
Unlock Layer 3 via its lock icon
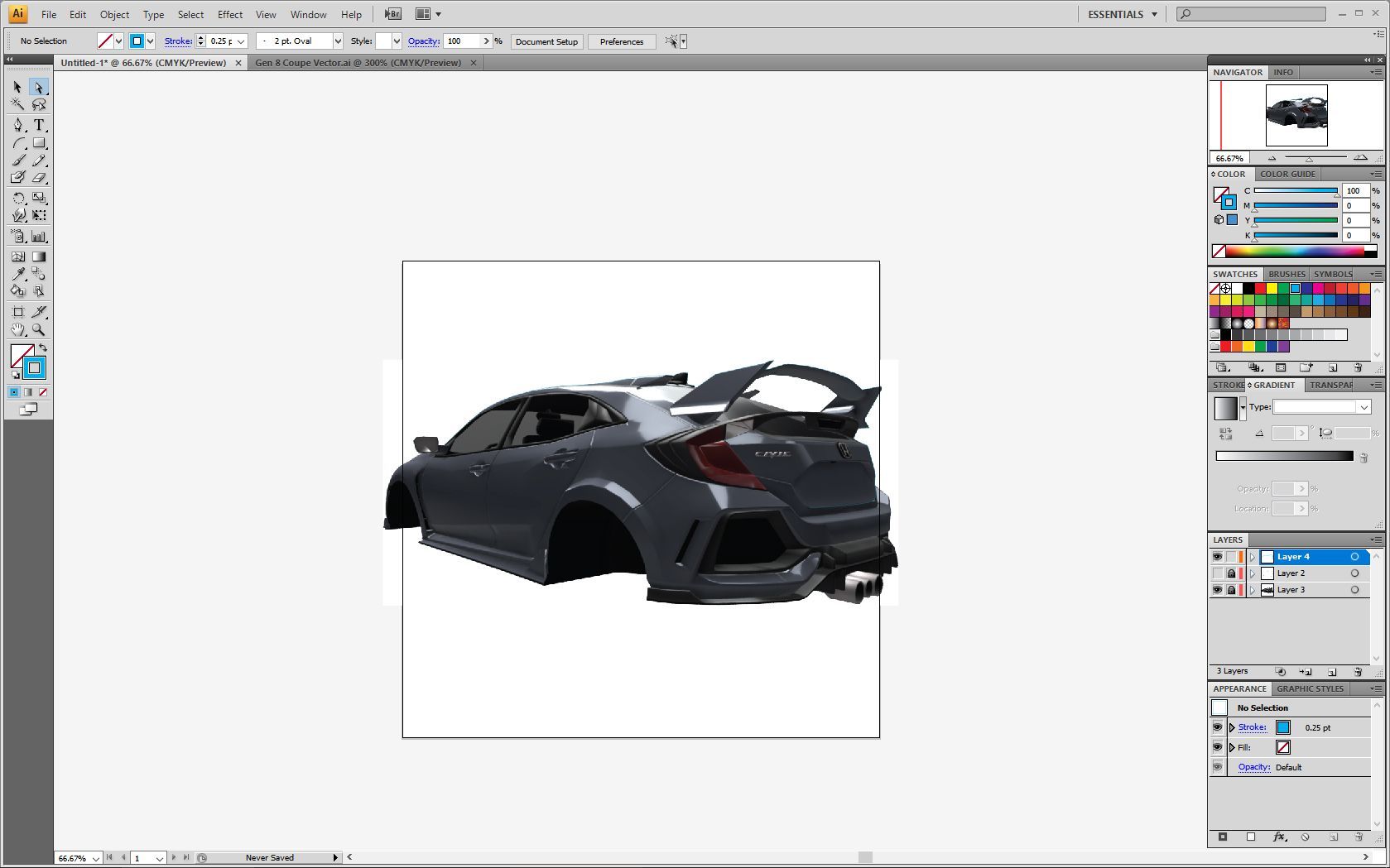pyautogui.click(x=1231, y=590)
